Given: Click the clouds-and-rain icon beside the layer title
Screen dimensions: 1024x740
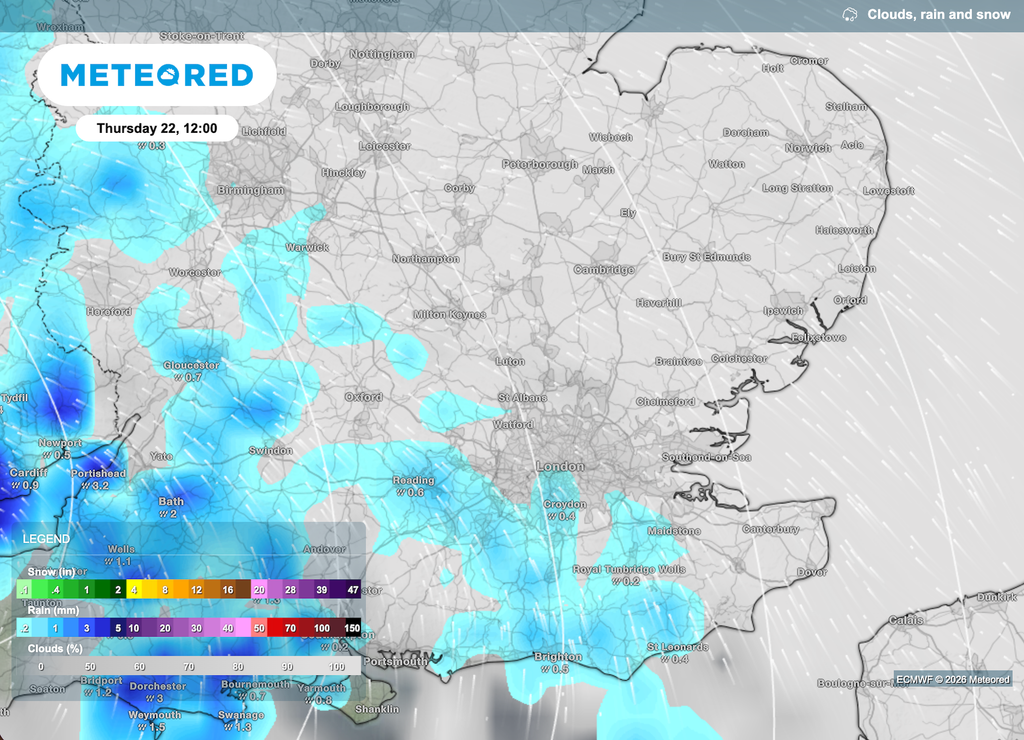Looking at the screenshot, I should (x=851, y=16).
